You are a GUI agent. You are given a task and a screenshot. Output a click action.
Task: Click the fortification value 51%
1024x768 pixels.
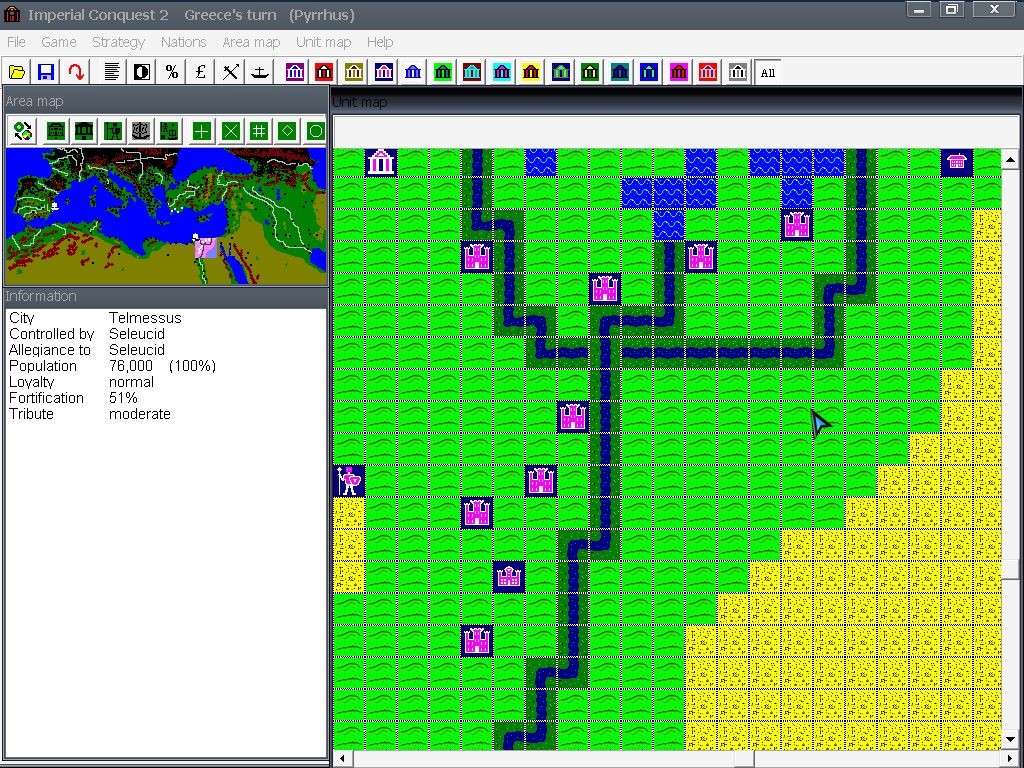coord(123,398)
